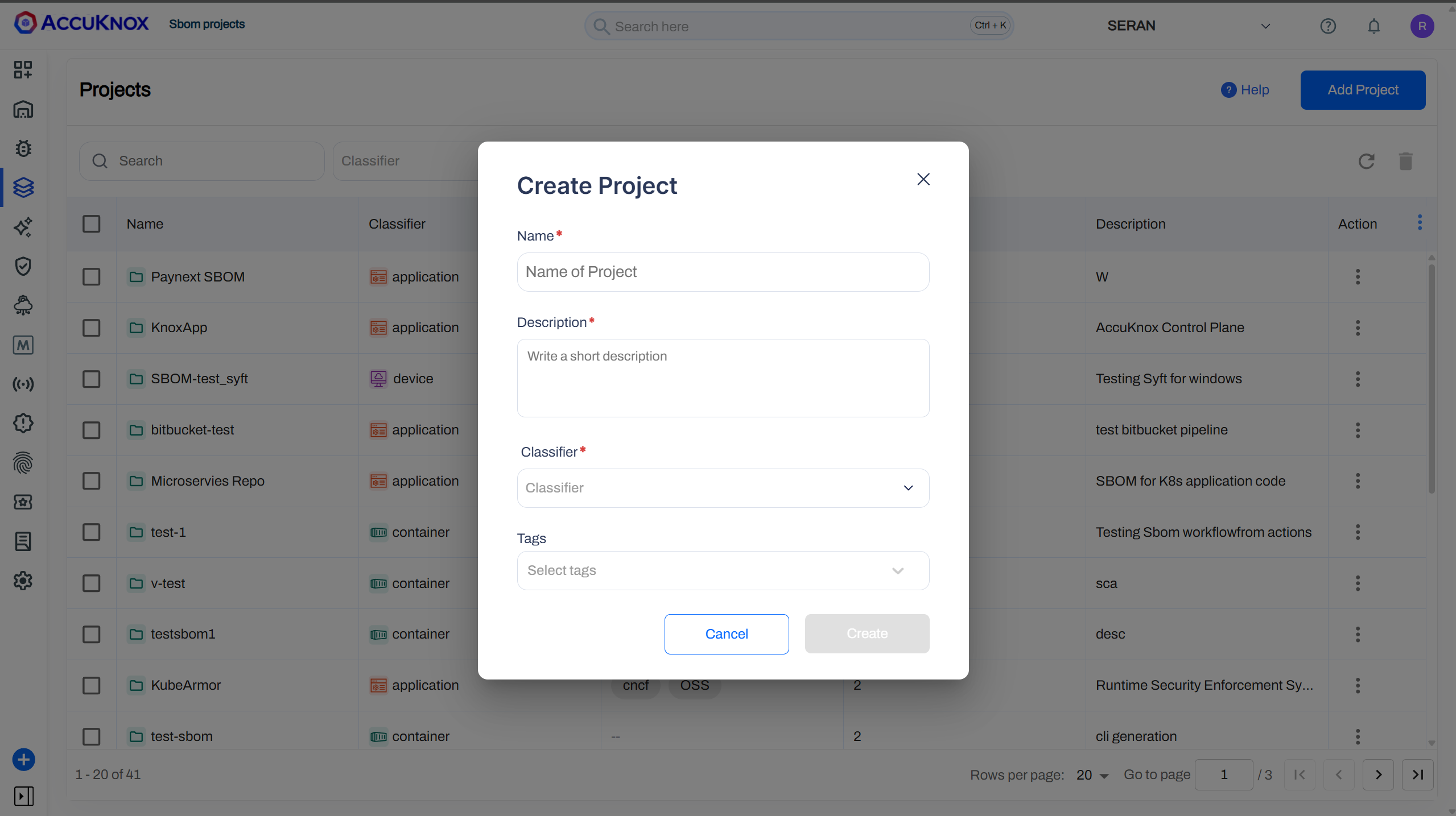Open the inventory building icon in sidebar
The width and height of the screenshot is (1456, 816).
pyautogui.click(x=23, y=109)
